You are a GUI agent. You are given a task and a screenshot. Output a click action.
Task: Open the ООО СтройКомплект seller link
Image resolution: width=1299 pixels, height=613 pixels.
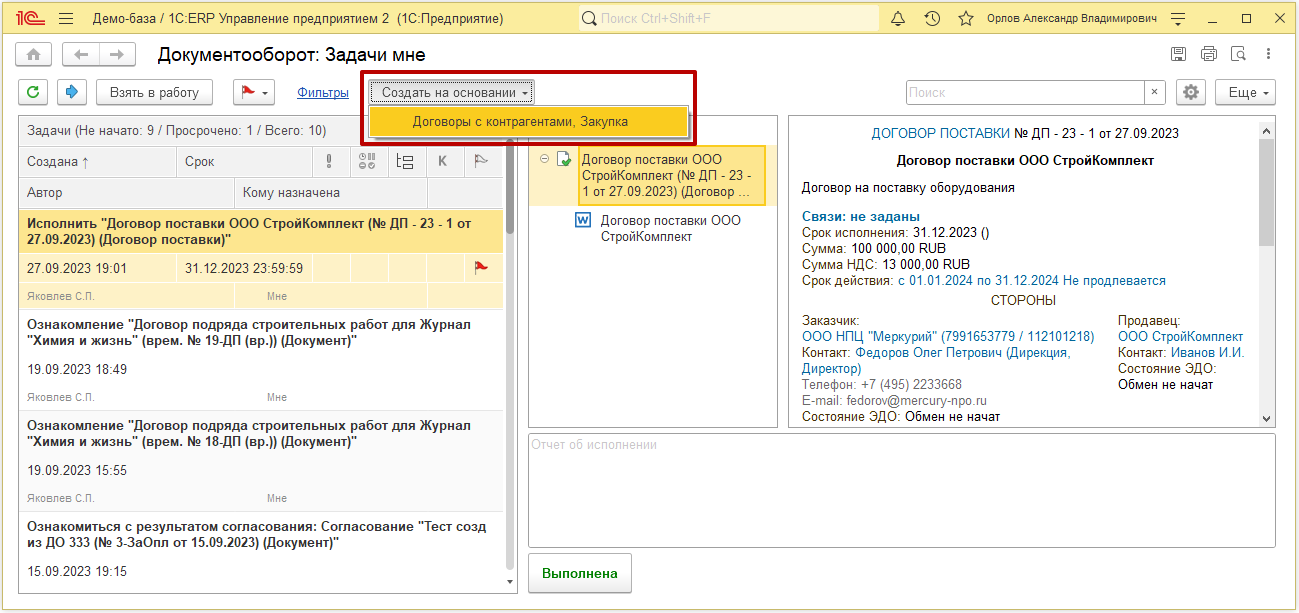(1181, 336)
